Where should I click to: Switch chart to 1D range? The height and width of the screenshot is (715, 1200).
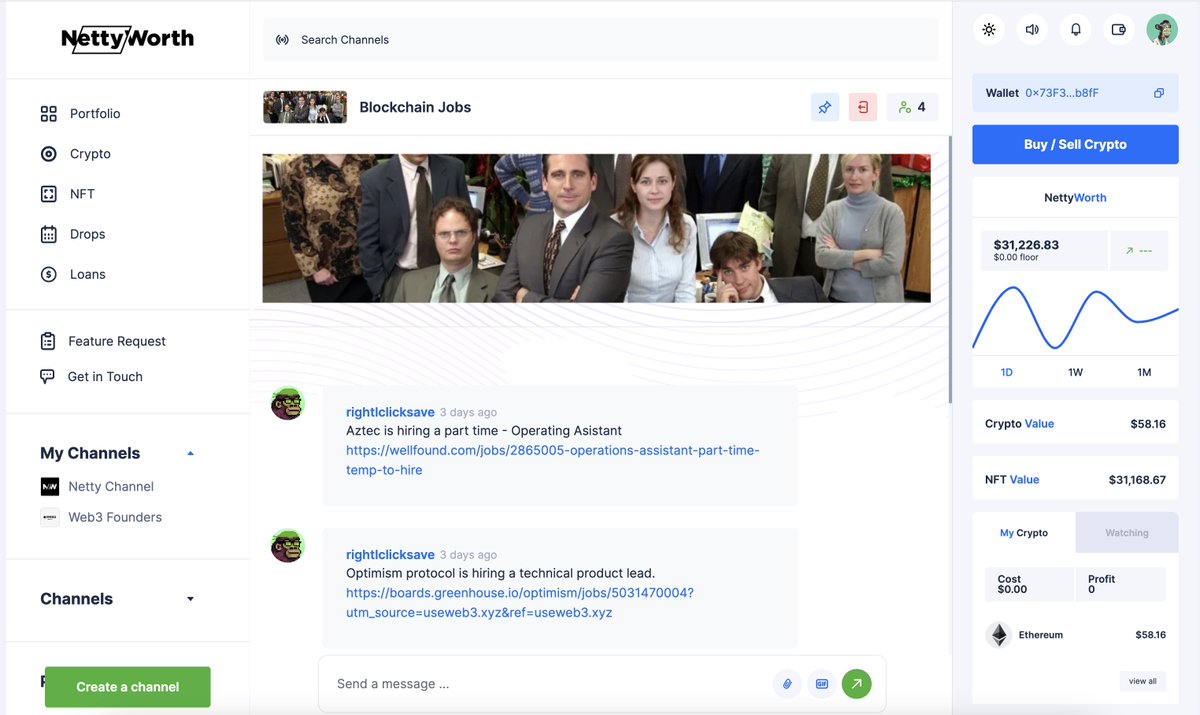(1006, 372)
